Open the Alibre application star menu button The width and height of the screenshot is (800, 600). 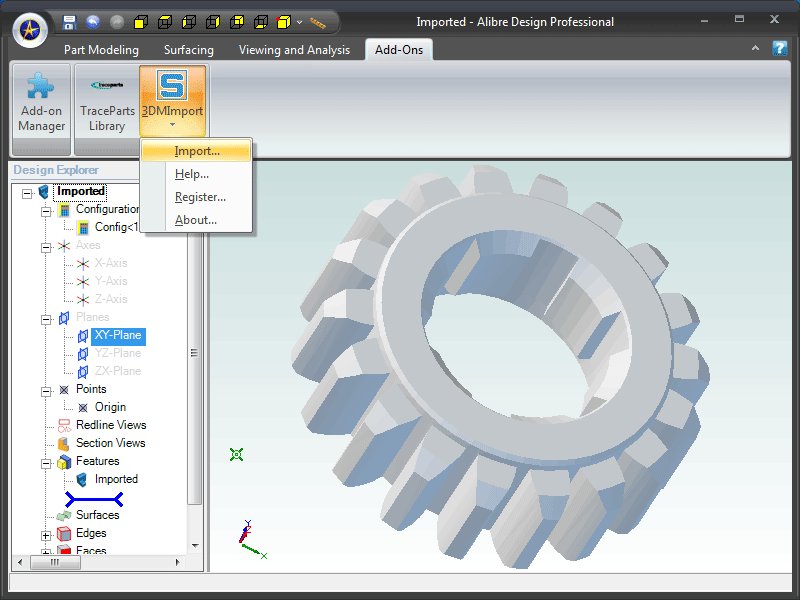(x=30, y=29)
